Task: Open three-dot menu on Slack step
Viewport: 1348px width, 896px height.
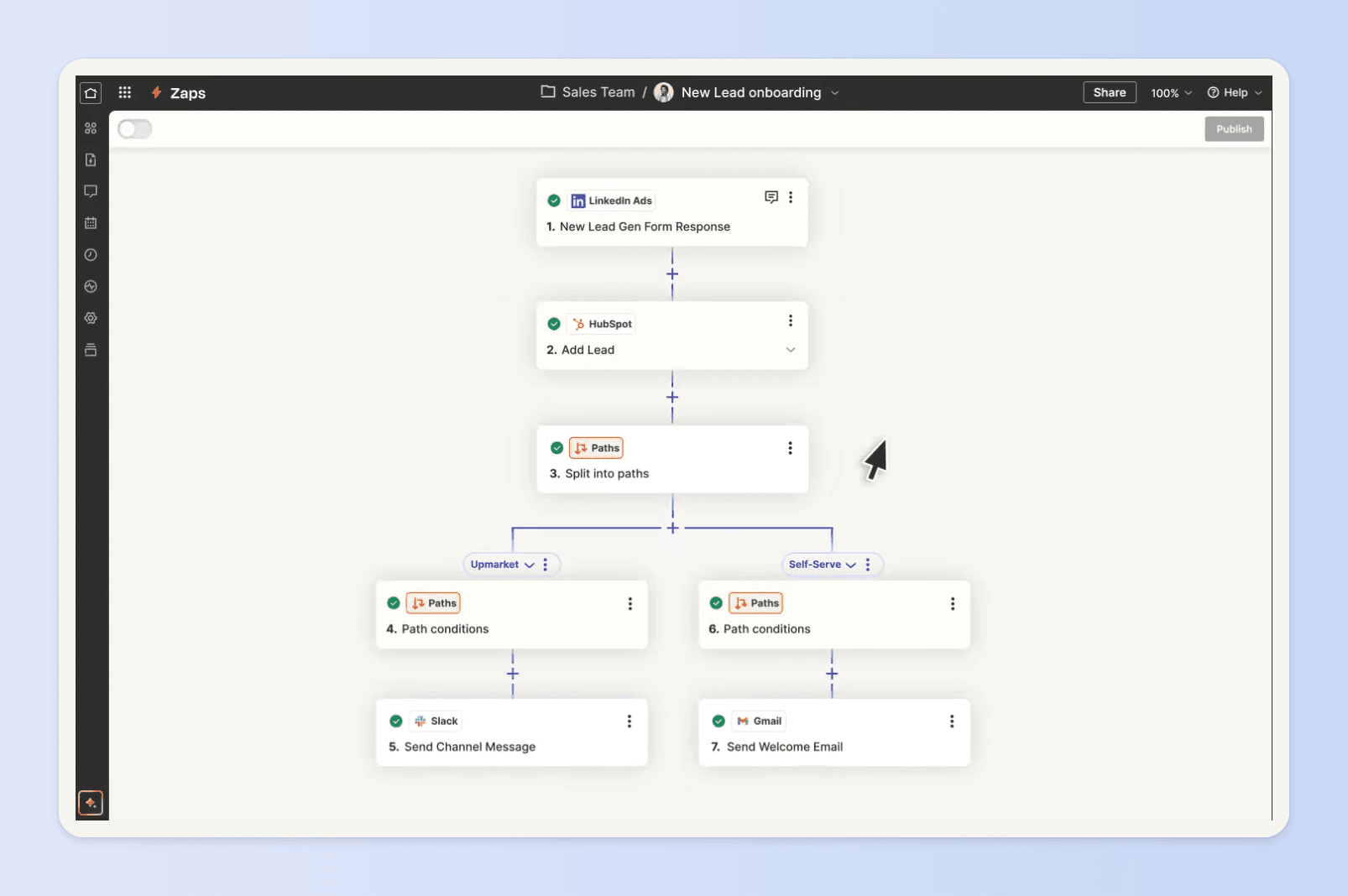Action: pyautogui.click(x=630, y=721)
